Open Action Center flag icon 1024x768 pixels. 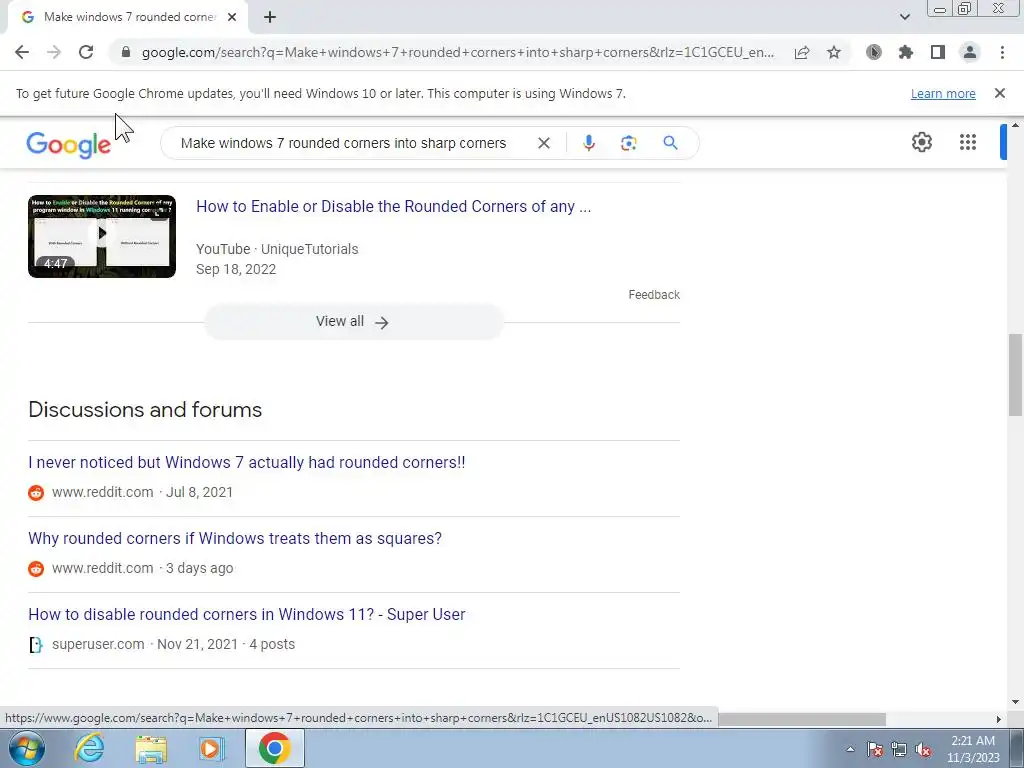[x=874, y=749]
